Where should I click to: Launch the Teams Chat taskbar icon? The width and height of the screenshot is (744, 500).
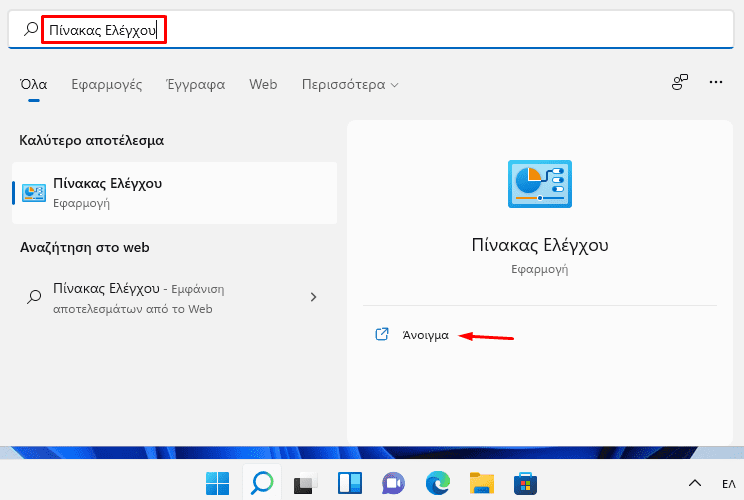tap(393, 483)
